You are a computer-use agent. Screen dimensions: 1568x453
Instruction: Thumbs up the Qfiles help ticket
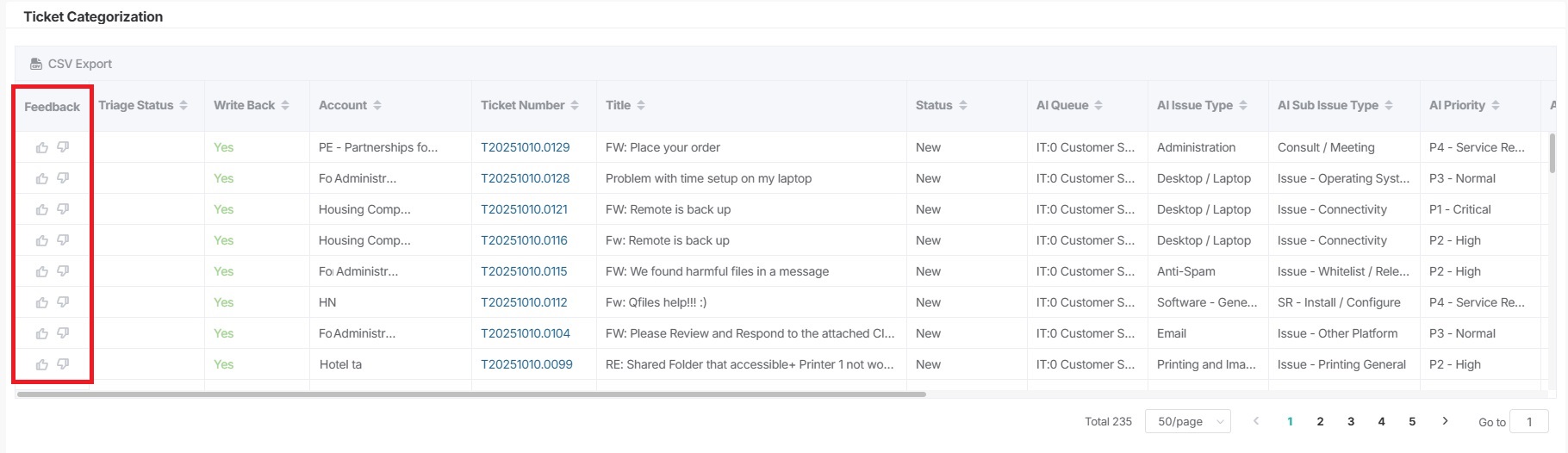click(x=41, y=302)
